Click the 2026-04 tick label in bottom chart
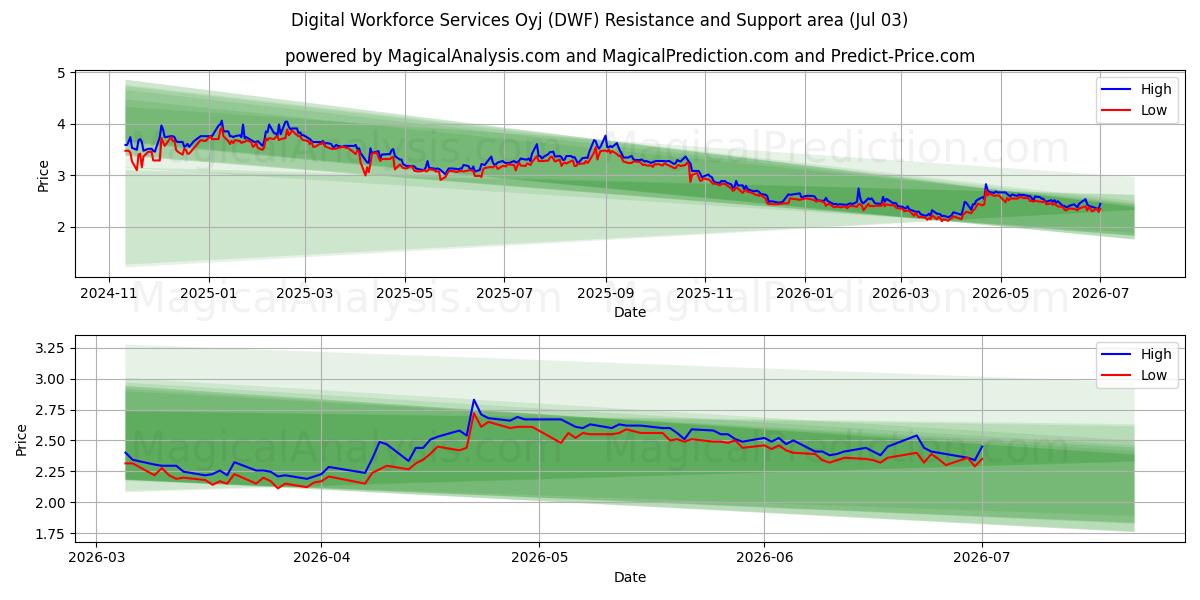The height and width of the screenshot is (600, 1200). 321,559
